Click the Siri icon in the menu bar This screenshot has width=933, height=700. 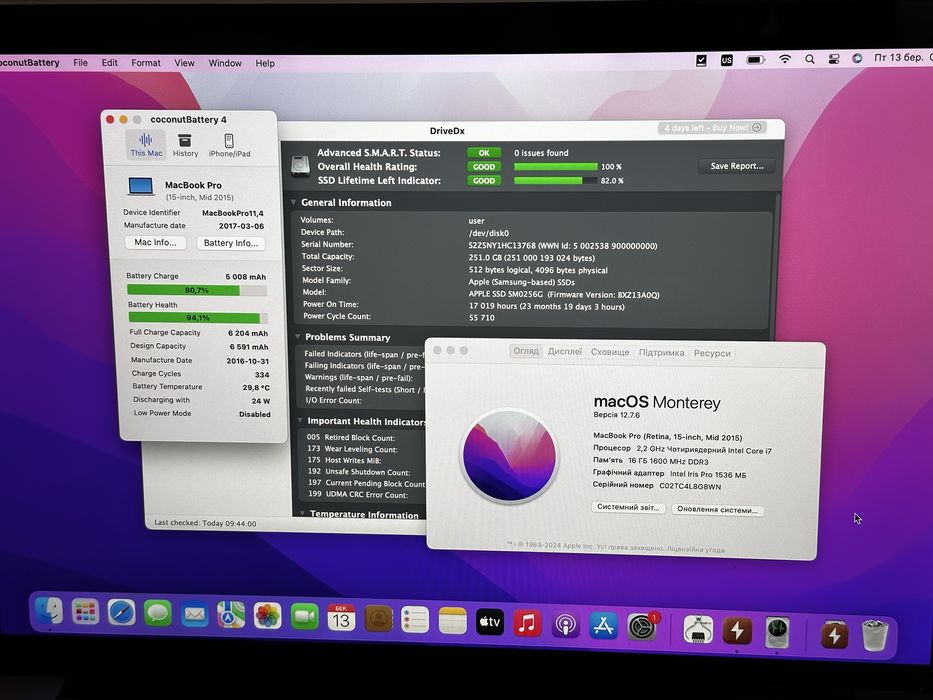tap(857, 58)
